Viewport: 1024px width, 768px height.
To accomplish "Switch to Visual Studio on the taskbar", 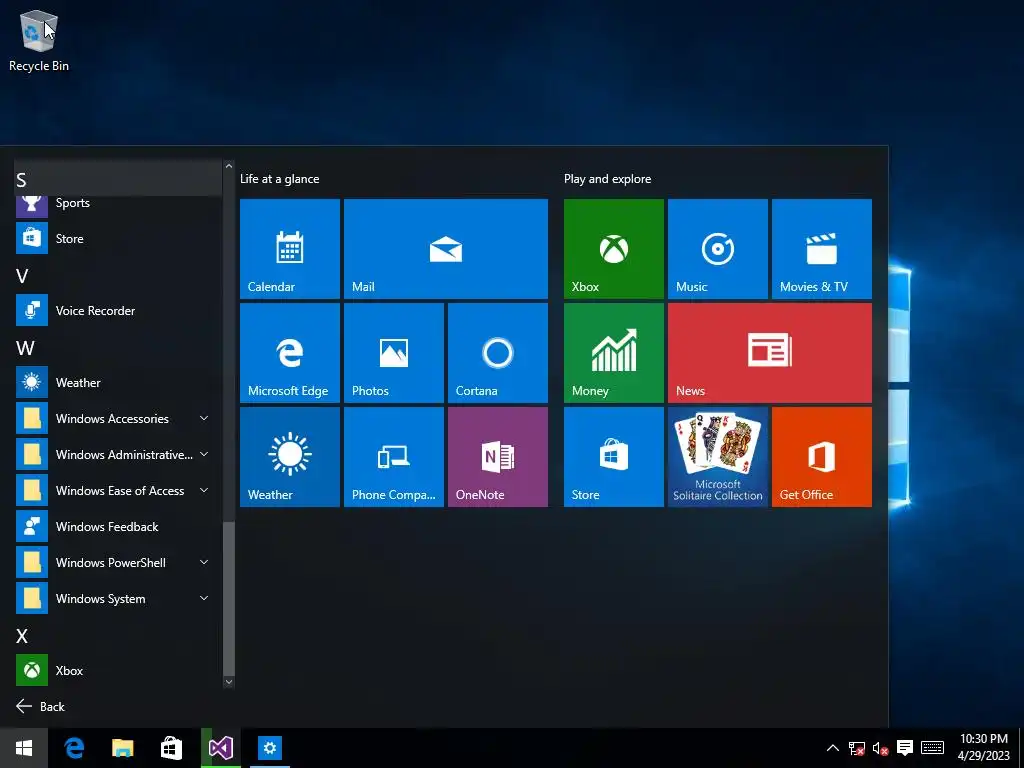I will pos(221,748).
